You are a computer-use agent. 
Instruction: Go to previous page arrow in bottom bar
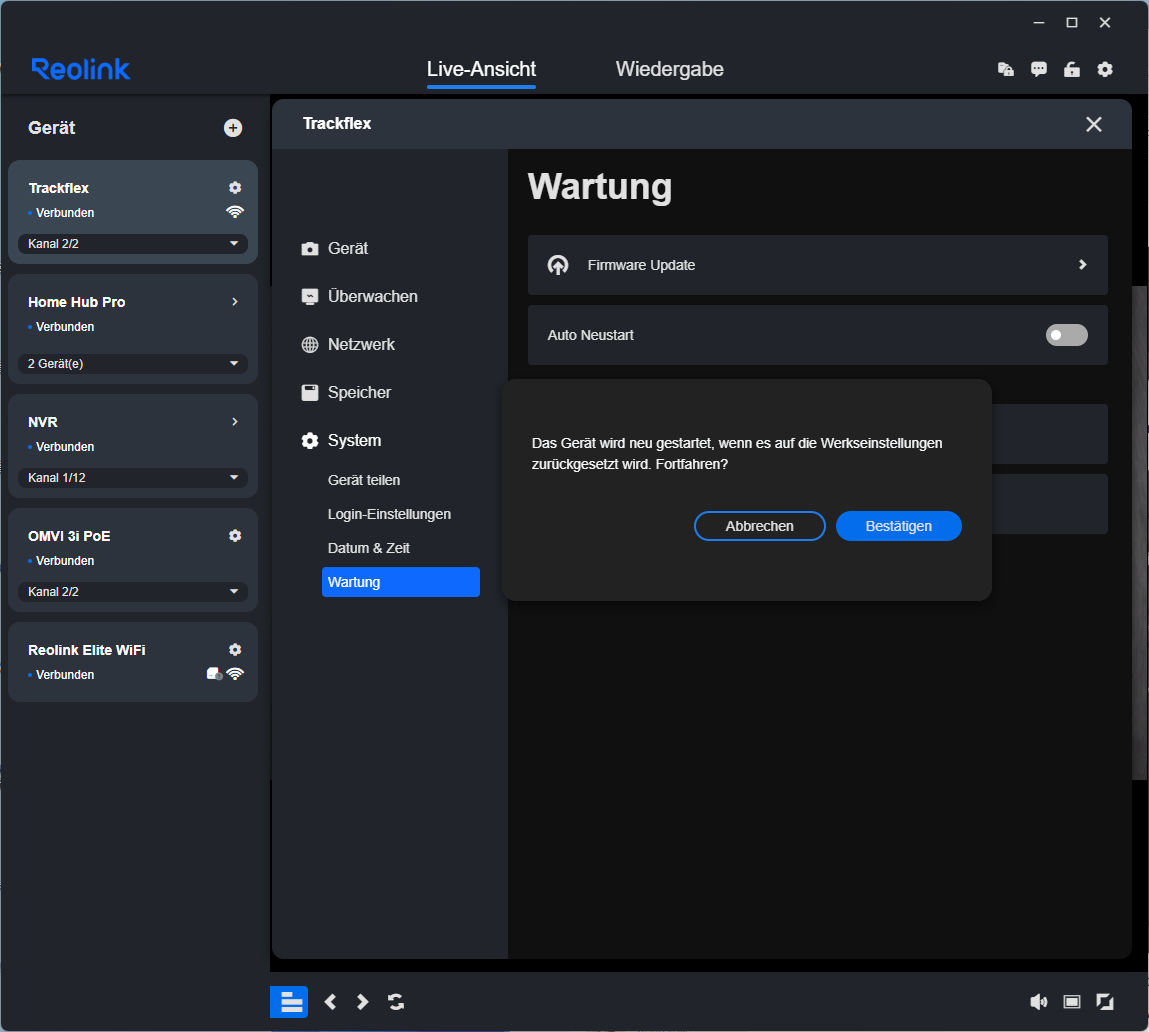coord(330,1002)
